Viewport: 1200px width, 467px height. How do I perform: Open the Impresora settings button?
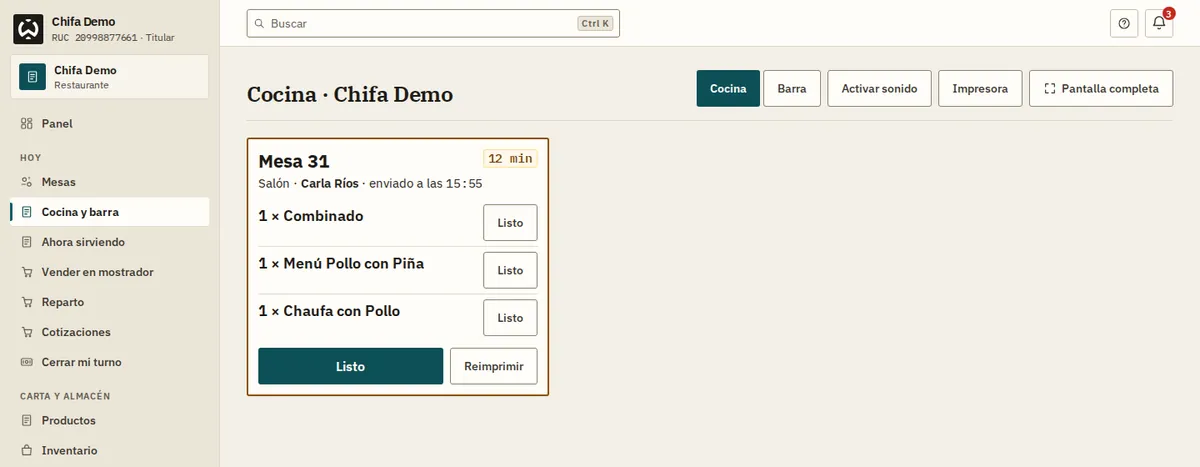pyautogui.click(x=980, y=88)
